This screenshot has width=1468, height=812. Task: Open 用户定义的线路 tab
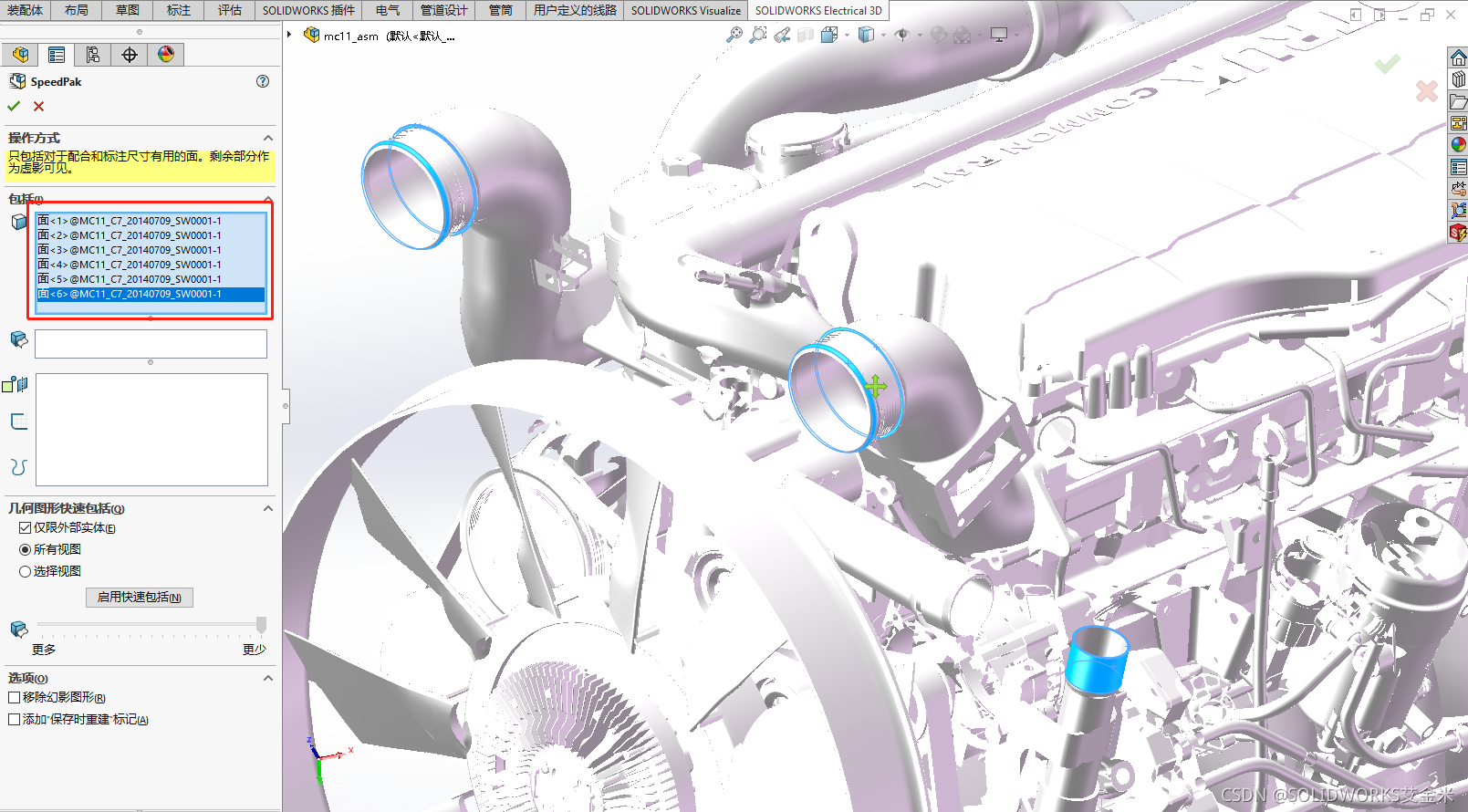(x=576, y=10)
